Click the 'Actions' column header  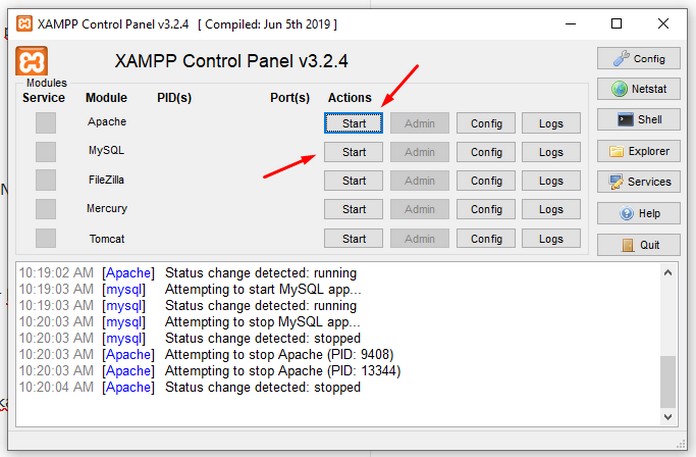[x=350, y=98]
